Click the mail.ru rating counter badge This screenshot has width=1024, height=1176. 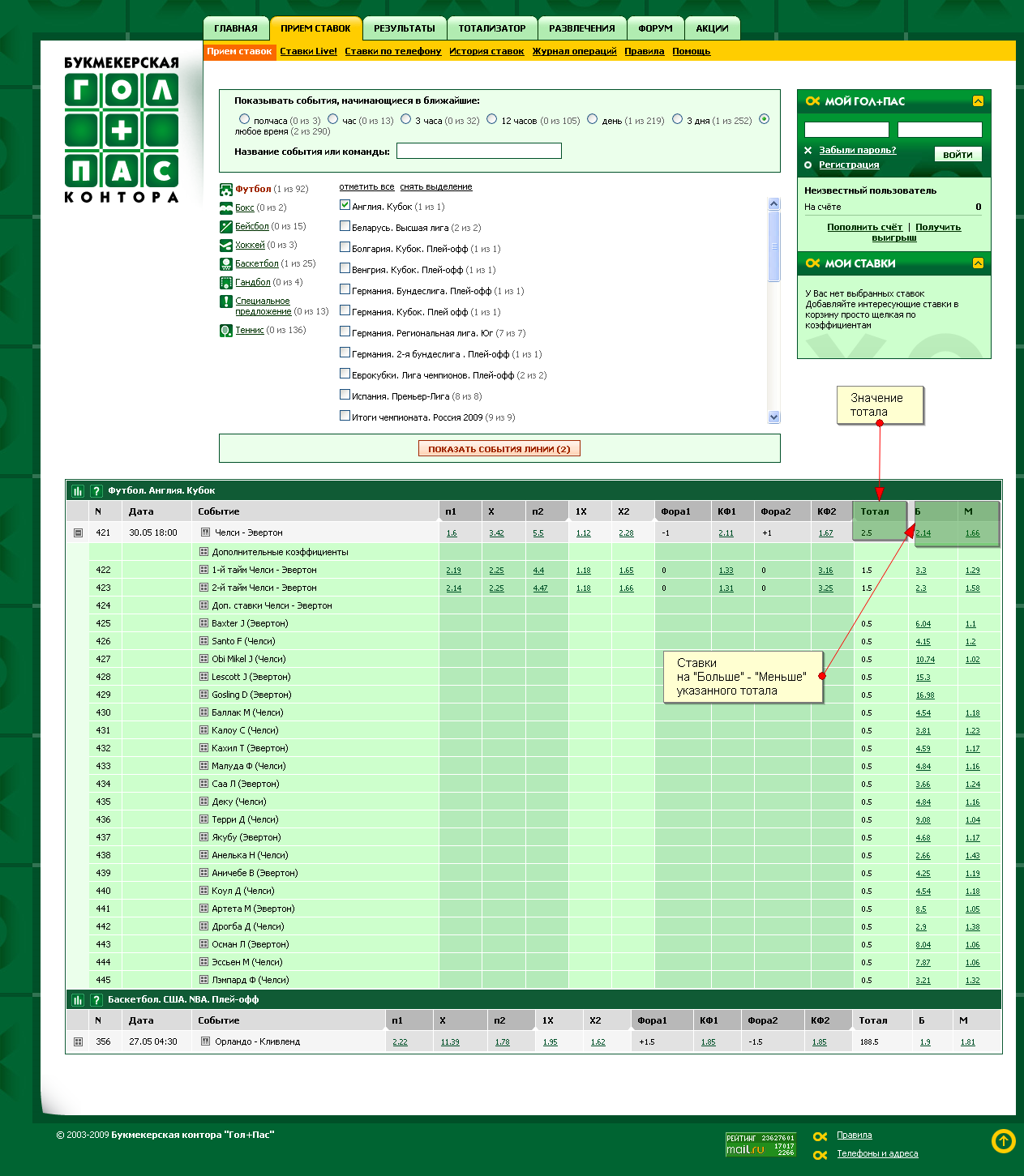click(760, 1144)
